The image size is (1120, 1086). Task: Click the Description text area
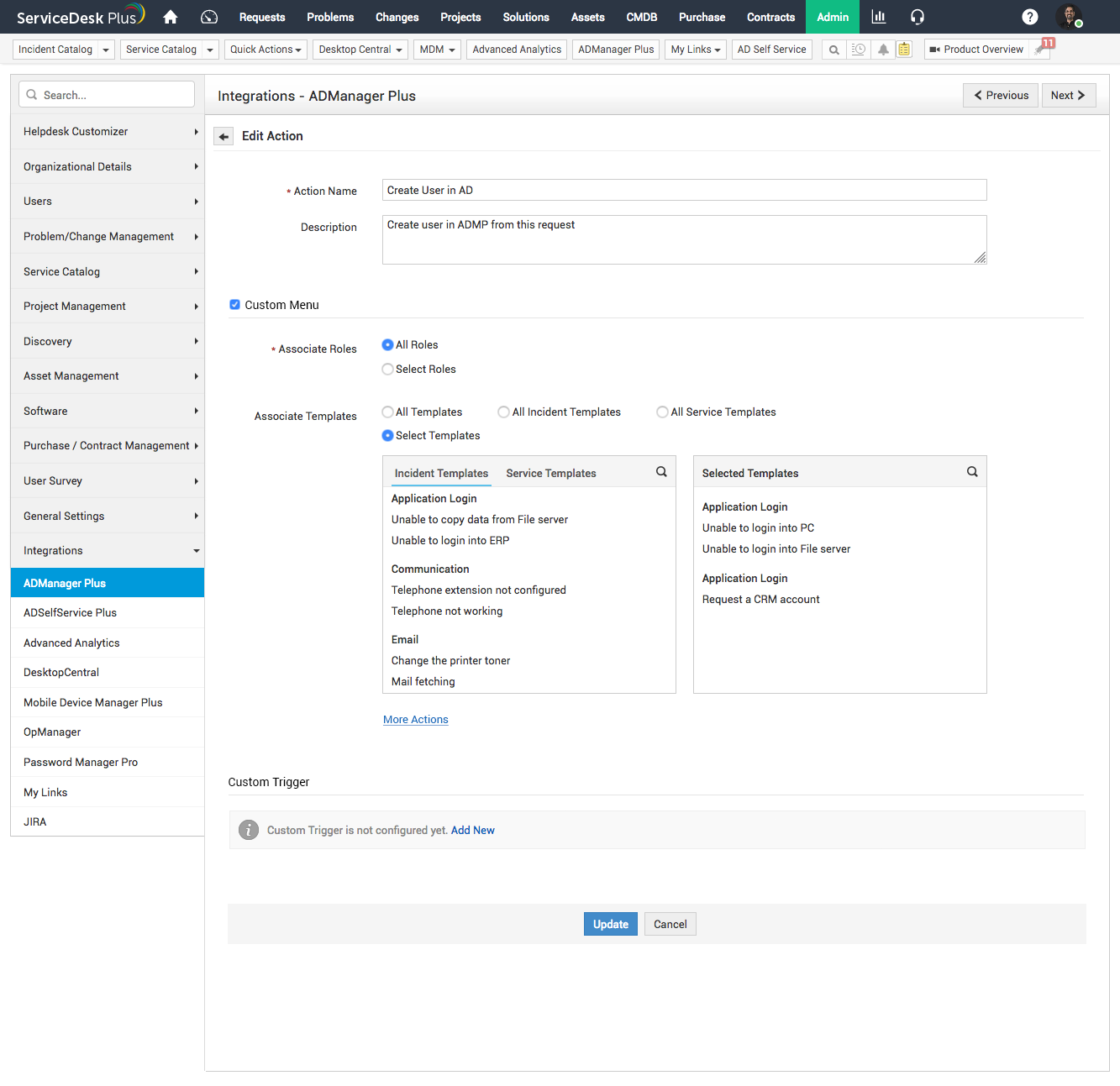click(x=685, y=239)
